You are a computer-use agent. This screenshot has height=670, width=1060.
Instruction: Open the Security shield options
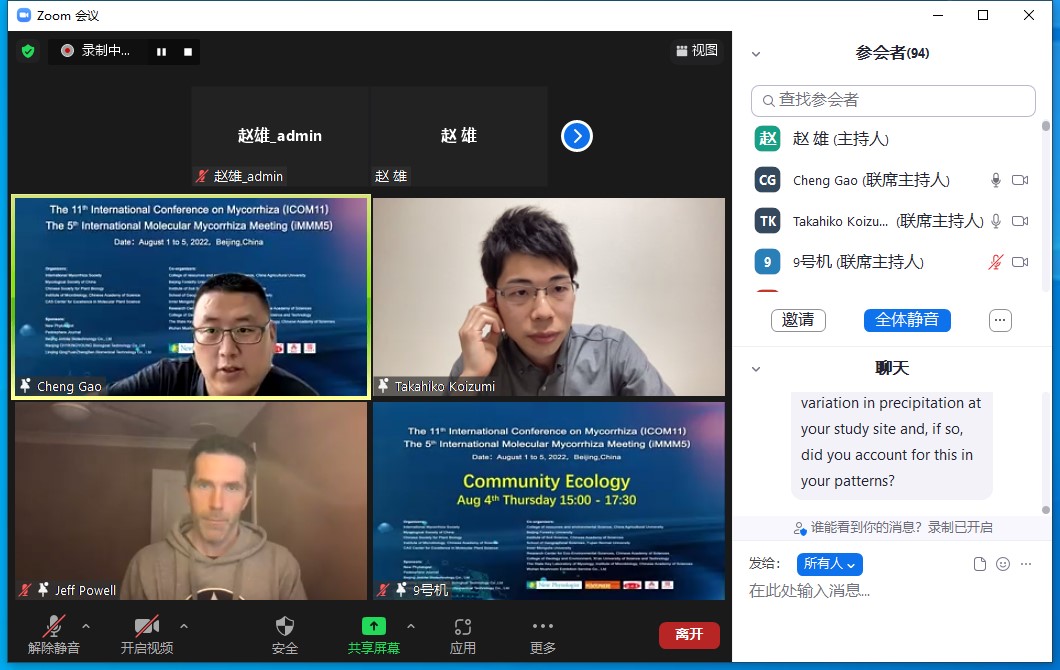click(x=285, y=627)
